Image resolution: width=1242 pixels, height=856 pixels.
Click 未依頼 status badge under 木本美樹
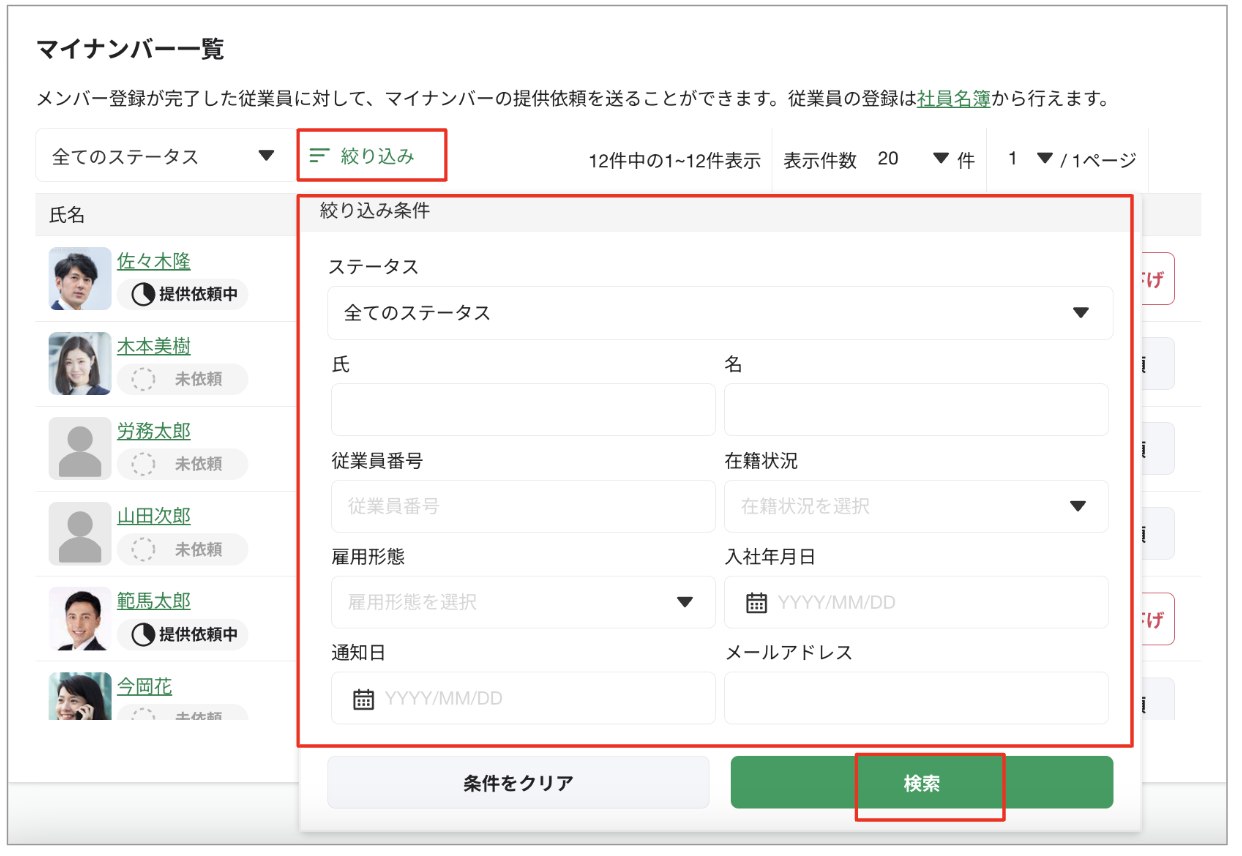[x=182, y=379]
